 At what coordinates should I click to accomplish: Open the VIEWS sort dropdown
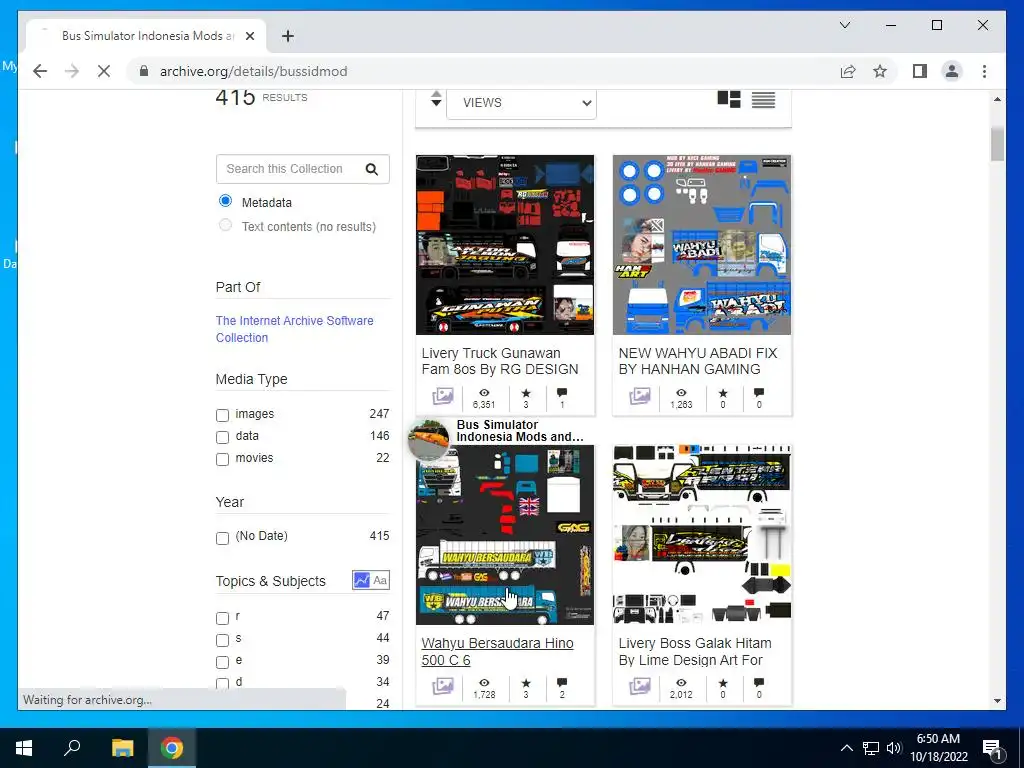coord(521,103)
